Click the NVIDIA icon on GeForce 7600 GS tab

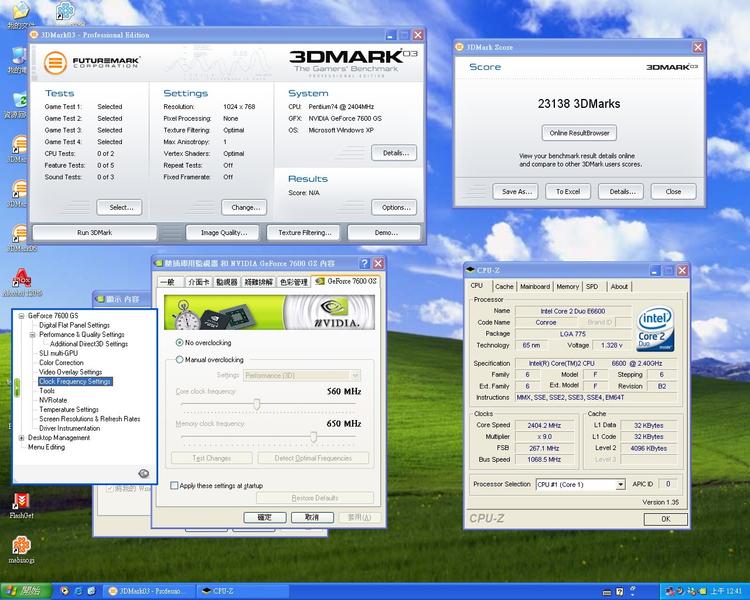tap(320, 281)
